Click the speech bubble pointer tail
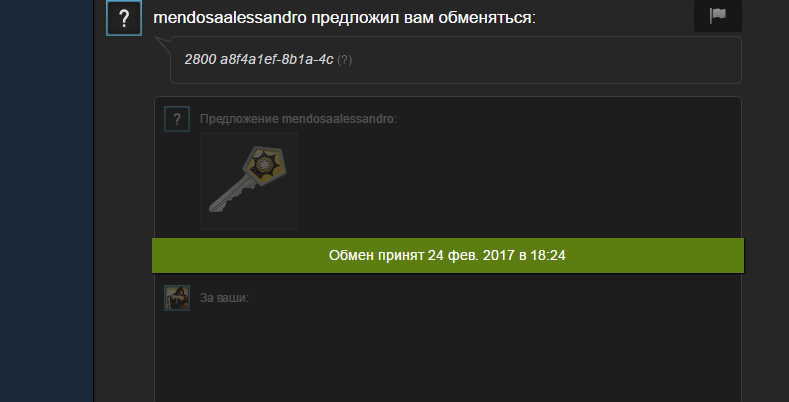 point(162,43)
